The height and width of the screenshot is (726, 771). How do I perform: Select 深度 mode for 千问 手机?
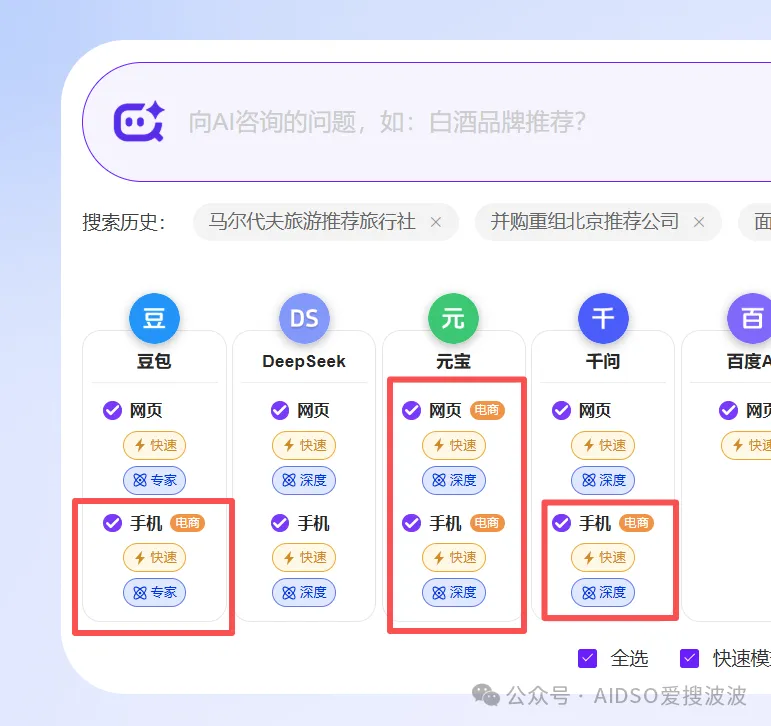coord(603,592)
